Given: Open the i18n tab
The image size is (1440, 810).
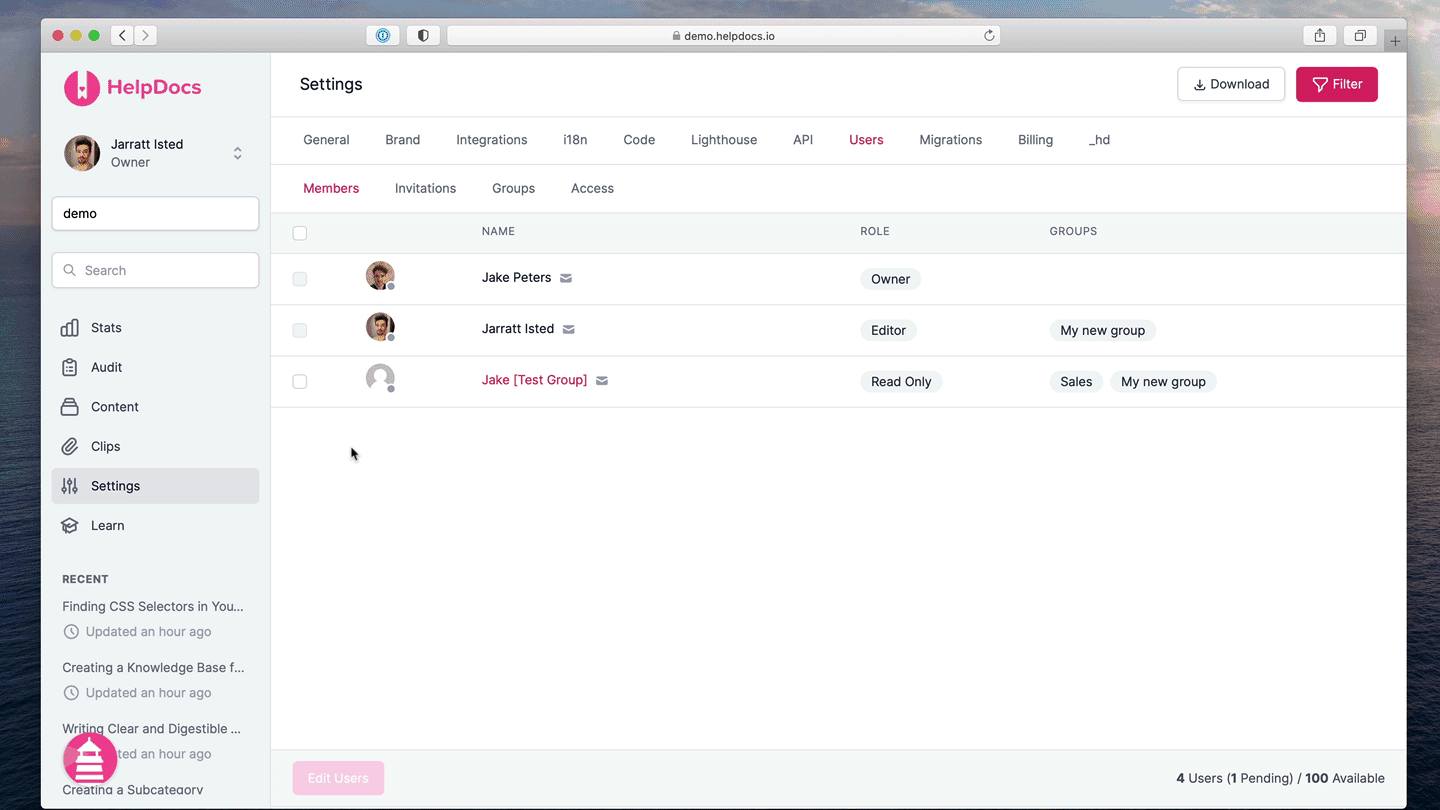Looking at the screenshot, I should coord(575,140).
